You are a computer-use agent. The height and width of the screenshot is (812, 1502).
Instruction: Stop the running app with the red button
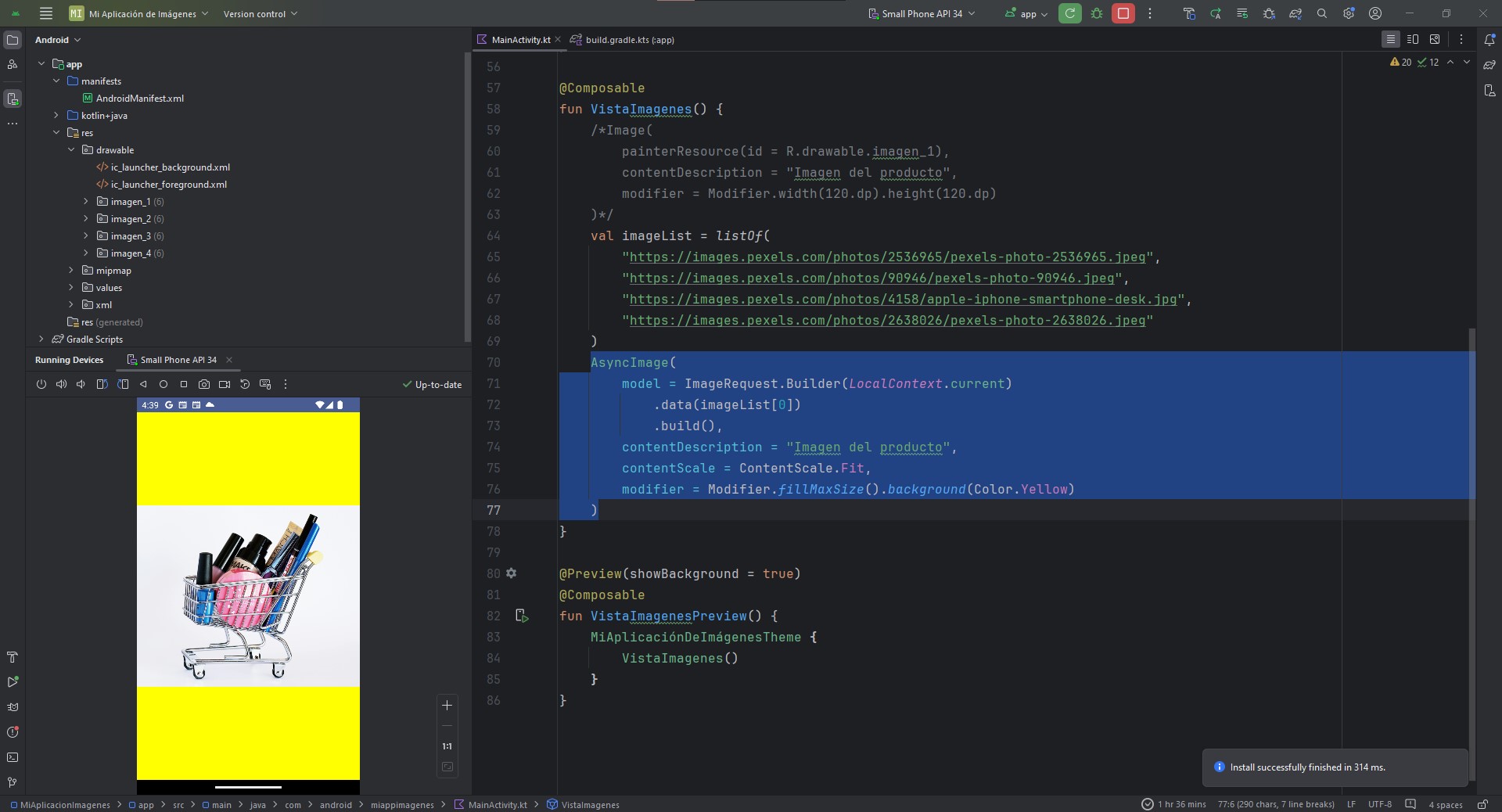point(1123,13)
